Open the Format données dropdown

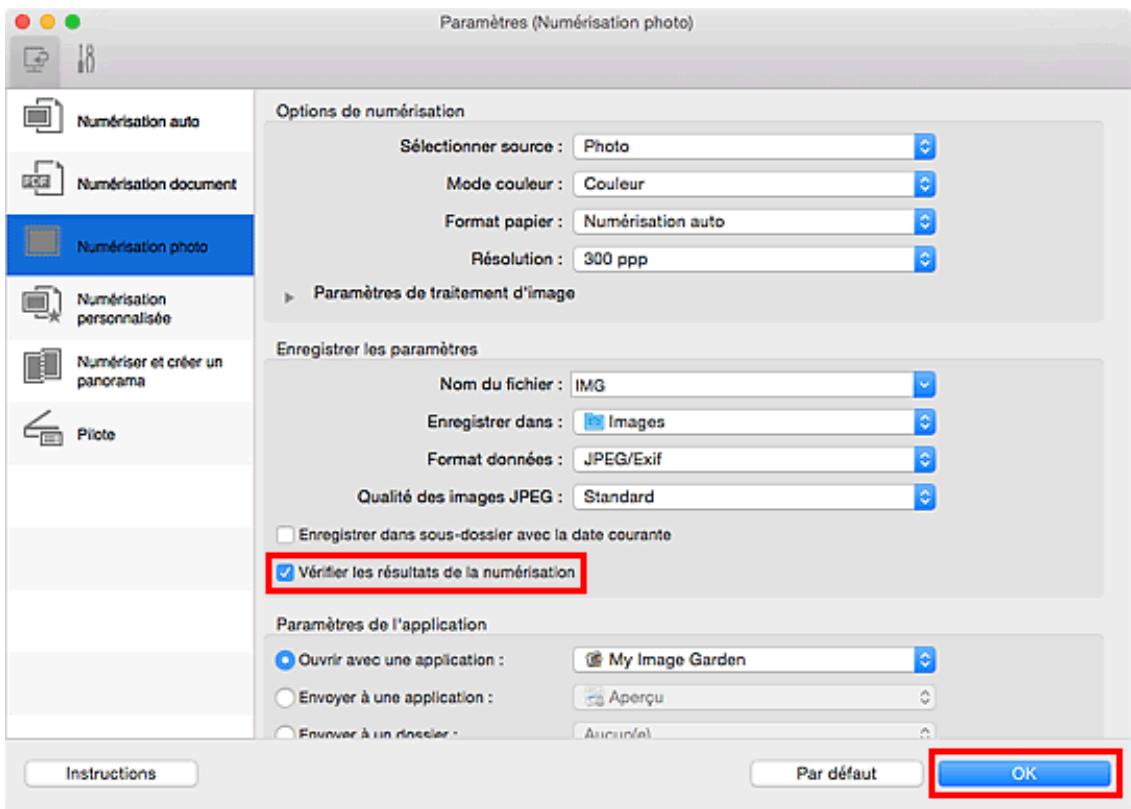[755, 457]
